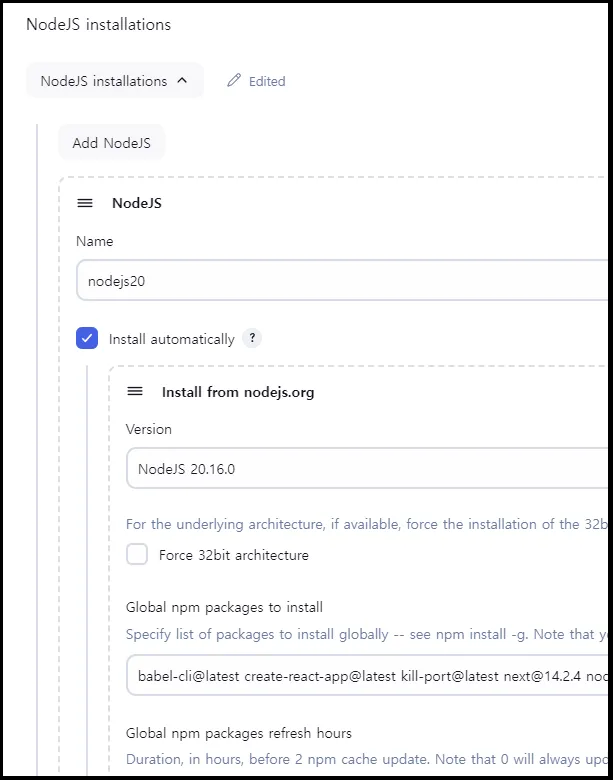
Task: Select the Install from nodejs.org heading
Action: 238,392
